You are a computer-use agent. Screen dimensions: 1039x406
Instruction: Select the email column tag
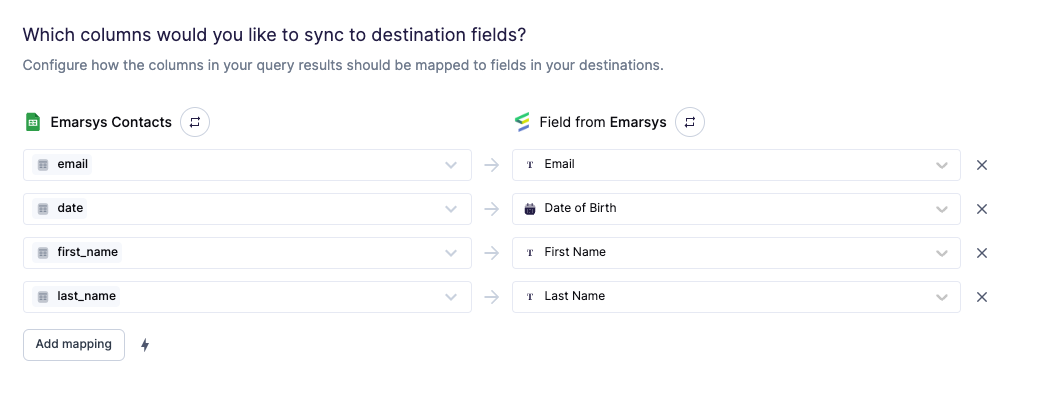coord(62,164)
